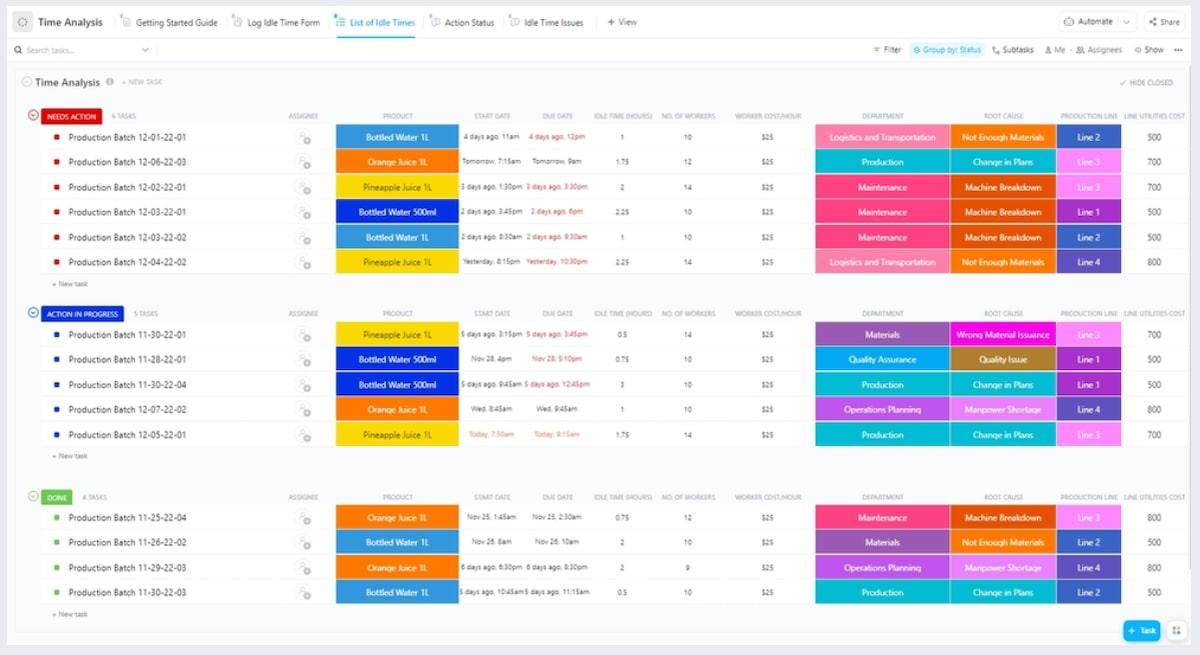The width and height of the screenshot is (1200, 655).
Task: Click the ellipsis icon for more view options
Action: (x=1180, y=49)
